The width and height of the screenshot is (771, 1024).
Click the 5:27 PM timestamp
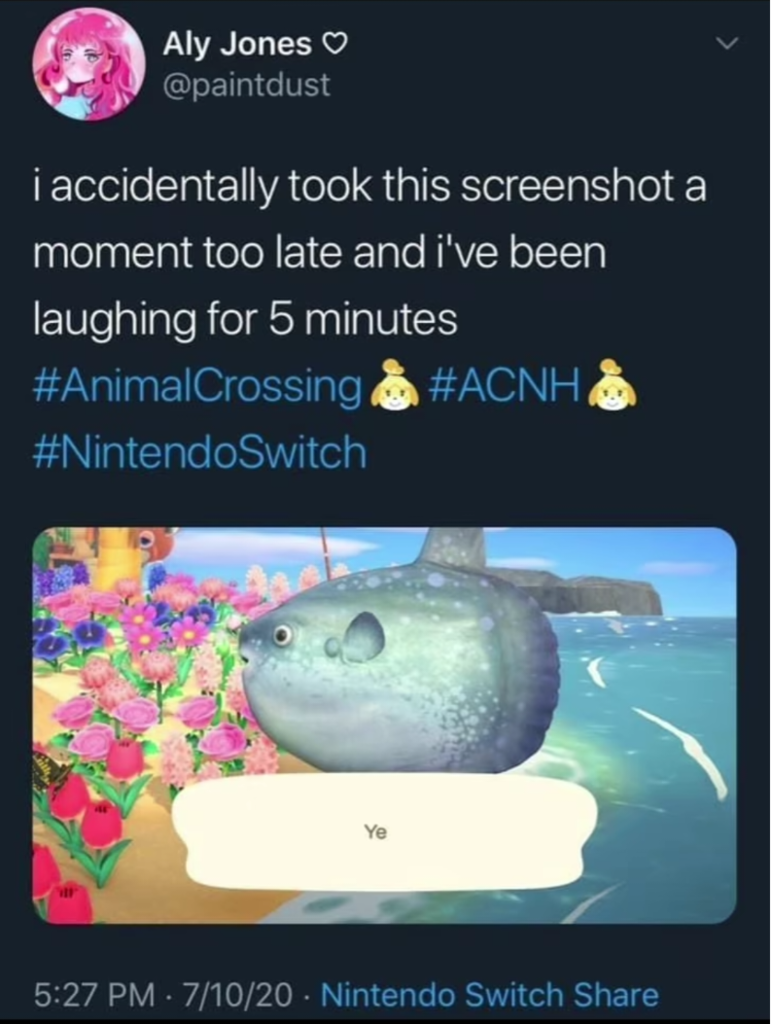pos(94,995)
